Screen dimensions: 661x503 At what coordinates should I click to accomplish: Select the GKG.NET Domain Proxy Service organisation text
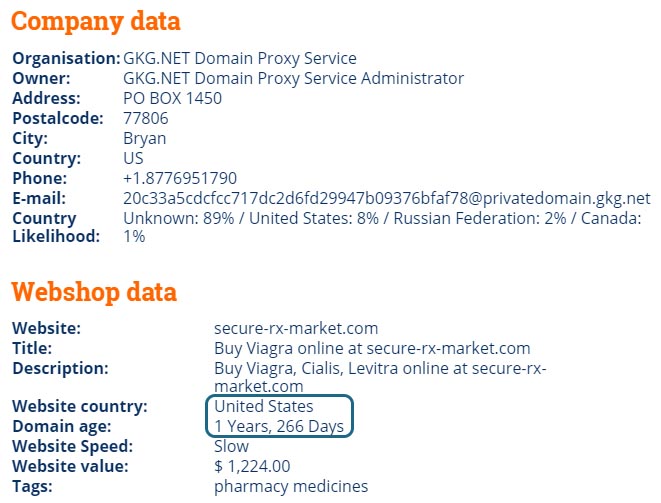[240, 58]
